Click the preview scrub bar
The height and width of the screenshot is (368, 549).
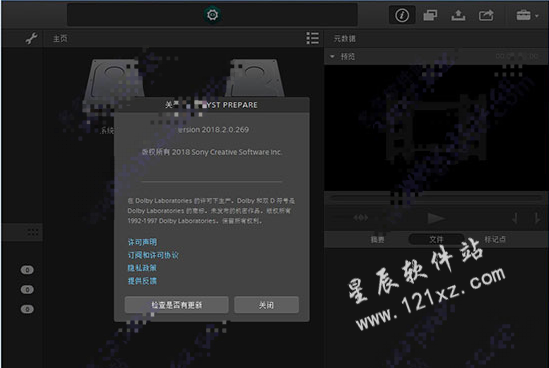click(436, 199)
